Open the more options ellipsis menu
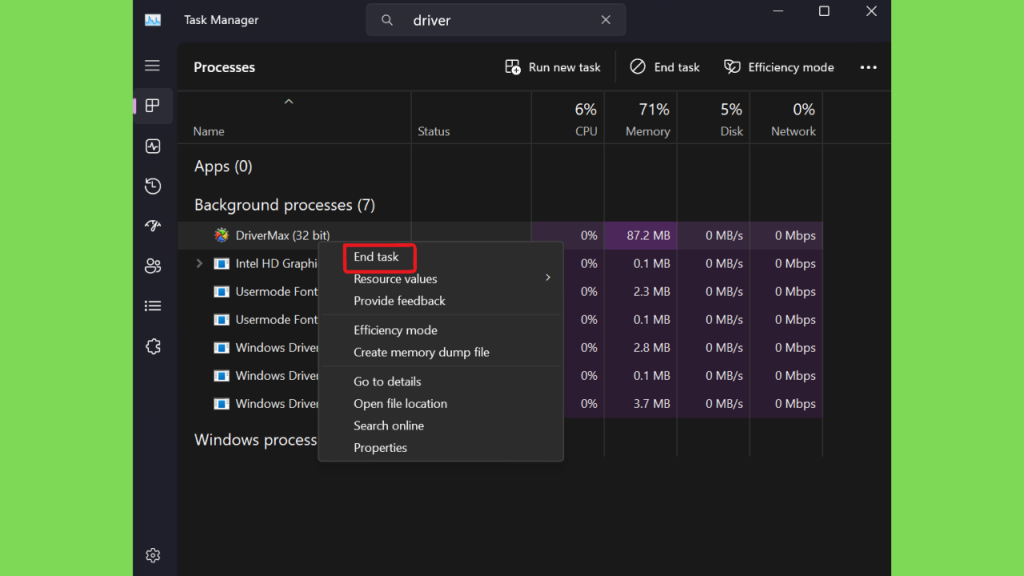Image resolution: width=1024 pixels, height=576 pixels. 868,67
